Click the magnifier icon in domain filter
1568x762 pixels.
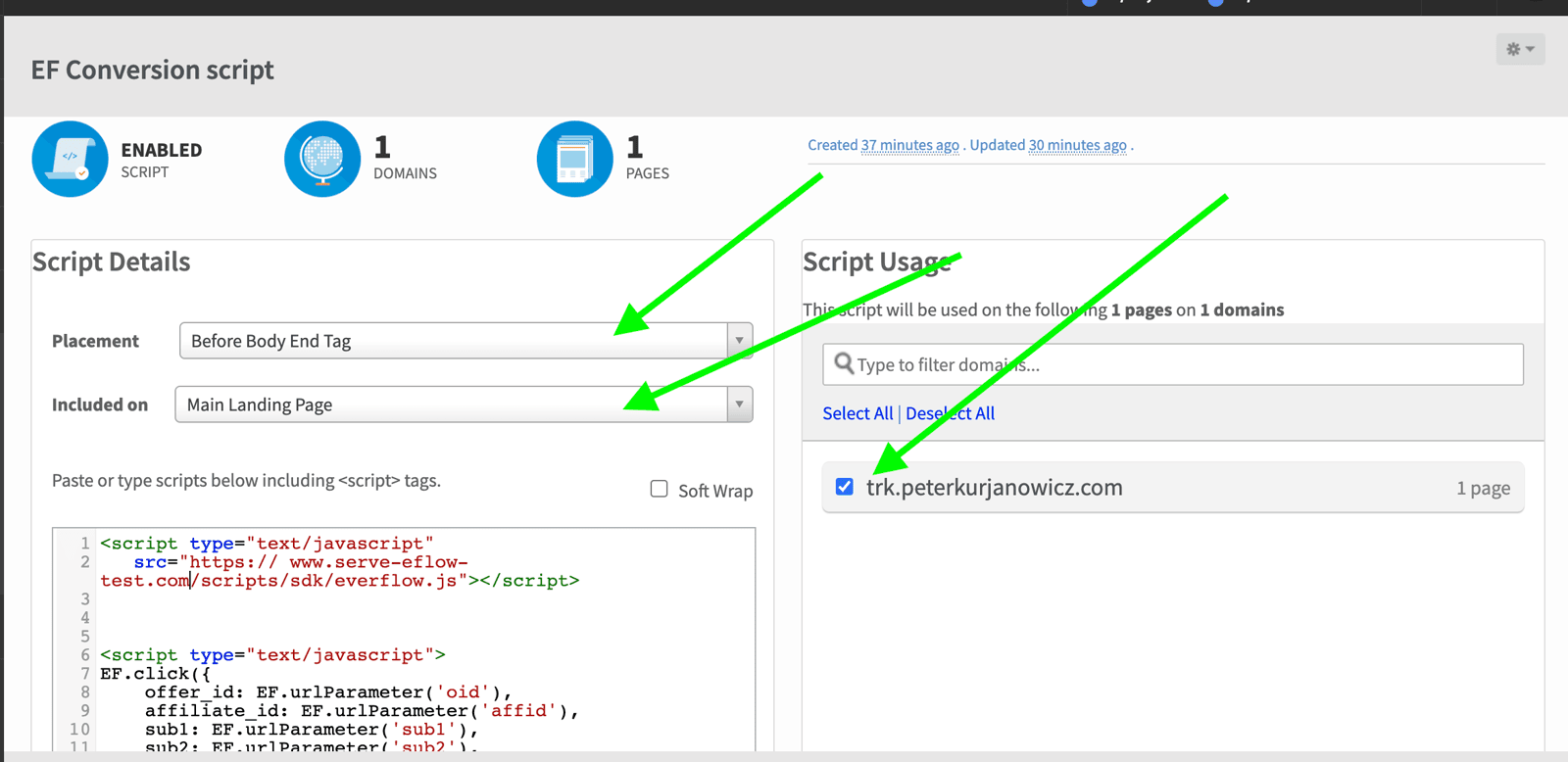click(x=844, y=364)
